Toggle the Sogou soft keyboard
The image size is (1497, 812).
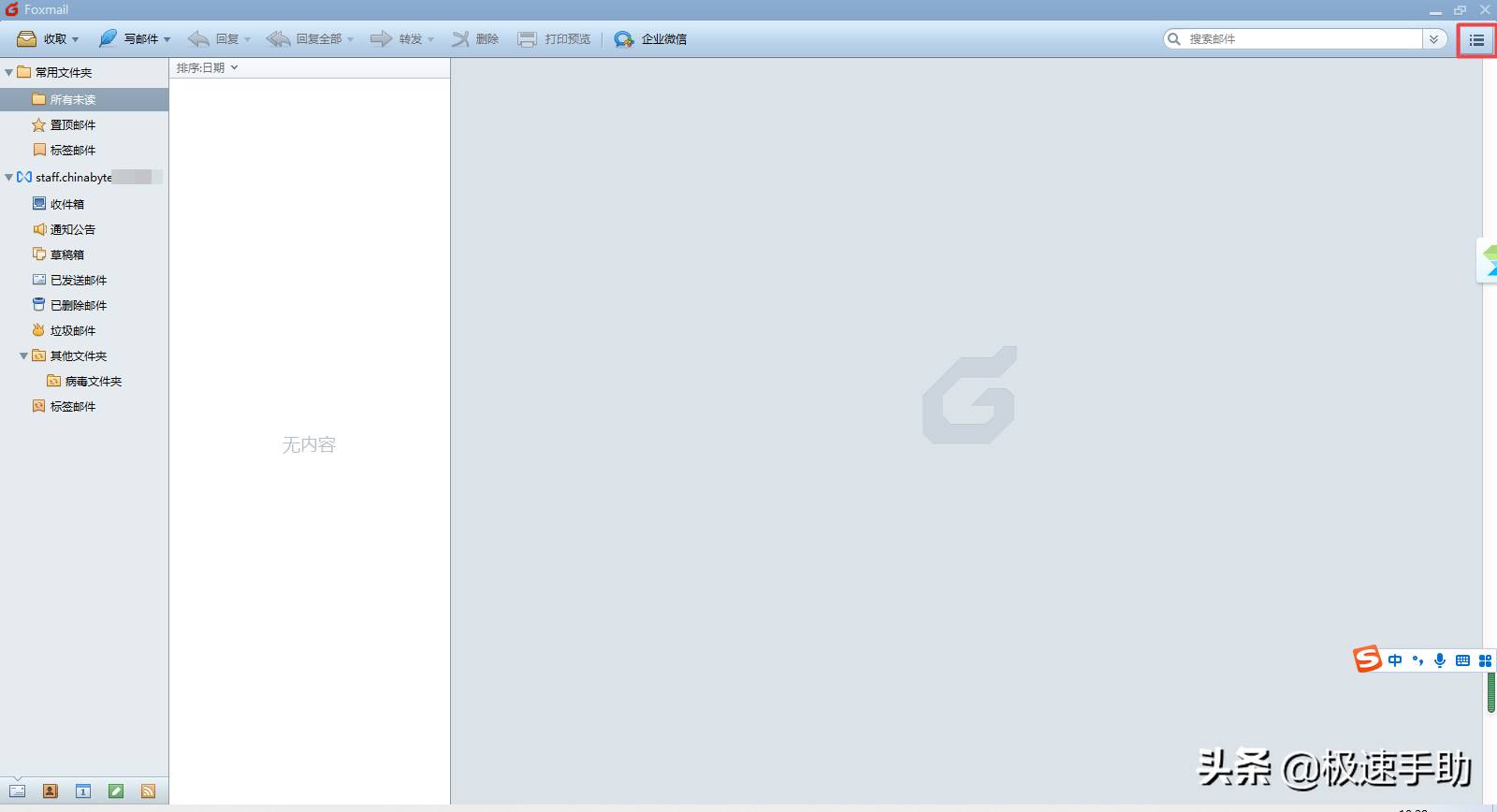[1462, 660]
